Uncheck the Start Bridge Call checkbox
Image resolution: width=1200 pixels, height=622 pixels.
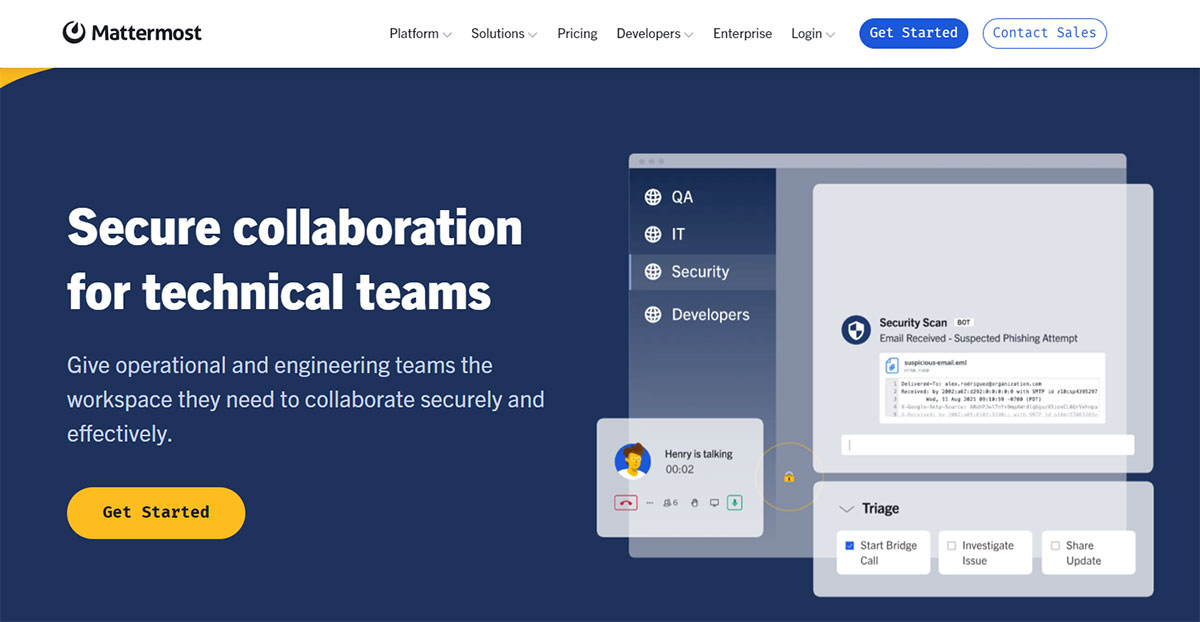(850, 546)
